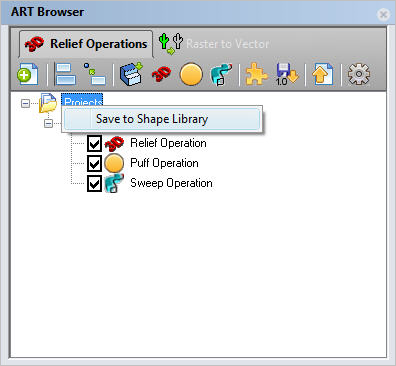The height and width of the screenshot is (366, 396).
Task: Click the teal icon beside Sweep Operation
Action: click(x=114, y=183)
